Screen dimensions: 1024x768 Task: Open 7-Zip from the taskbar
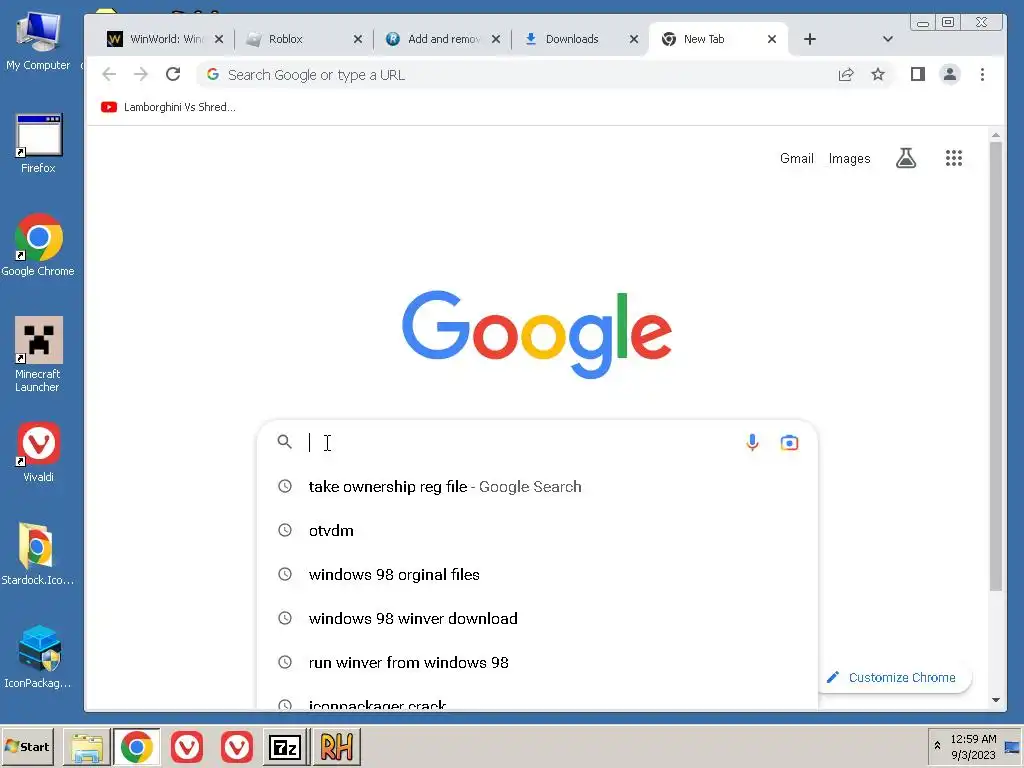click(285, 747)
